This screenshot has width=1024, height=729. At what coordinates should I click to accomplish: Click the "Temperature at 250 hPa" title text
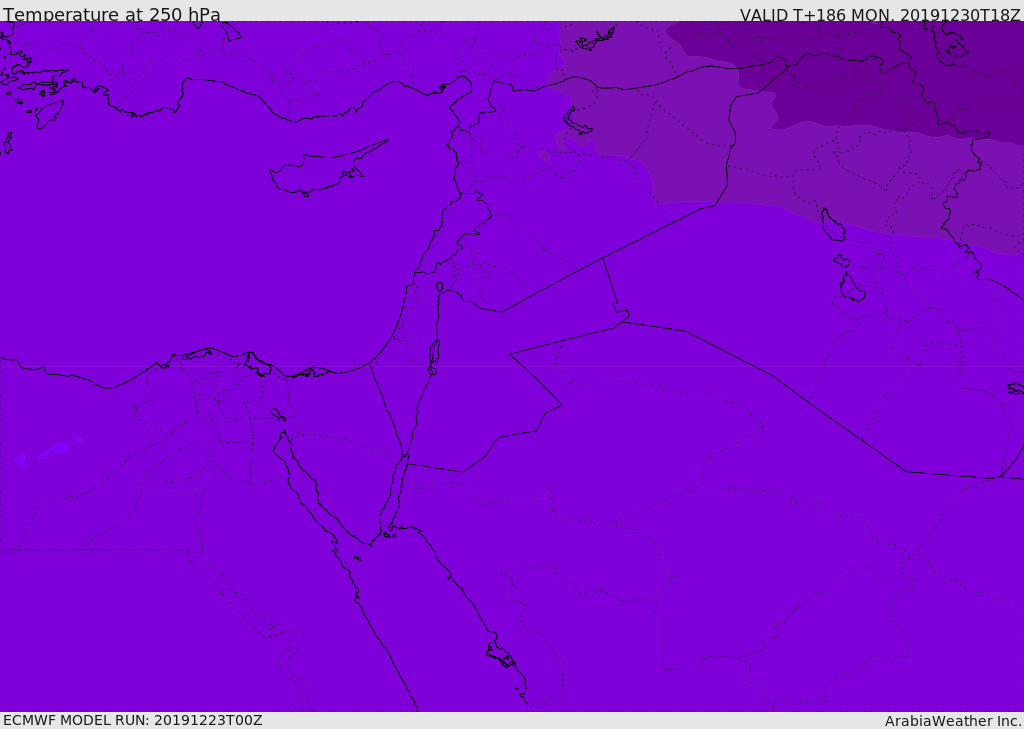tap(112, 14)
